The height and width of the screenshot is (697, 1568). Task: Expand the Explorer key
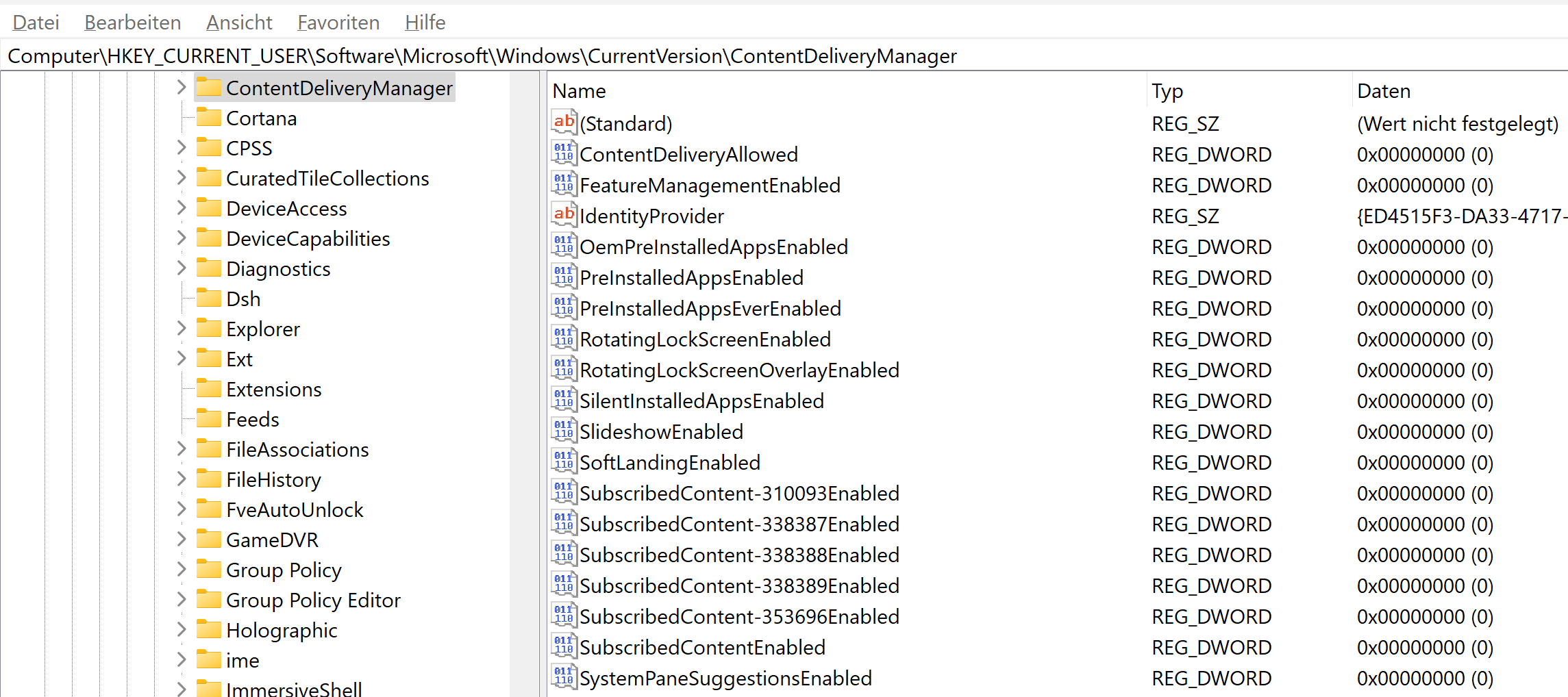182,328
